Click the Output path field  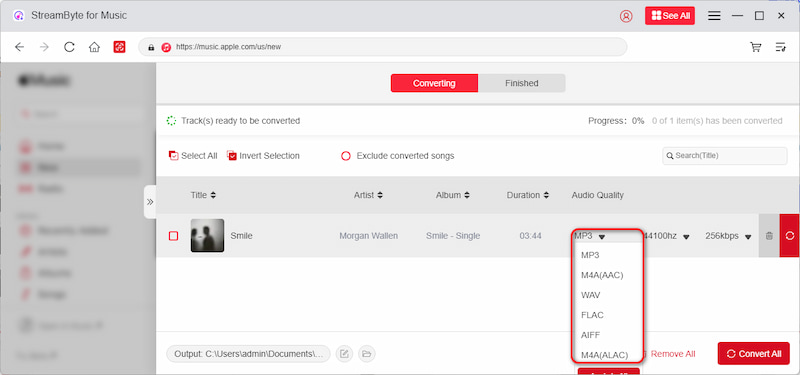(x=248, y=354)
